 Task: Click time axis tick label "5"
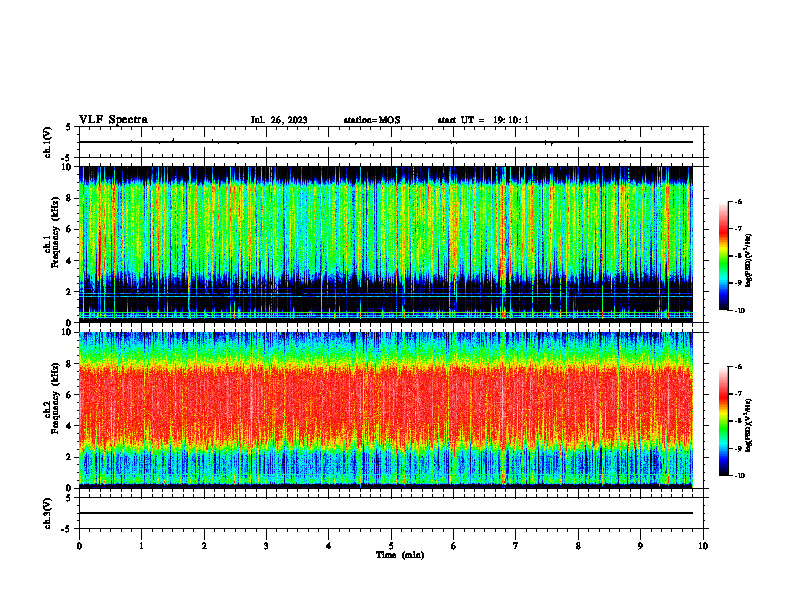pyautogui.click(x=391, y=546)
